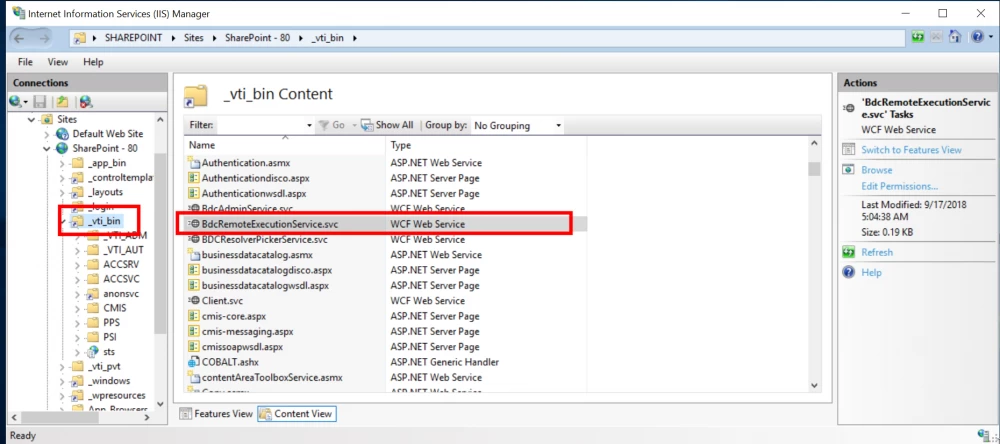
Task: Click the green refresh icon in the address bar
Action: (x=918, y=37)
